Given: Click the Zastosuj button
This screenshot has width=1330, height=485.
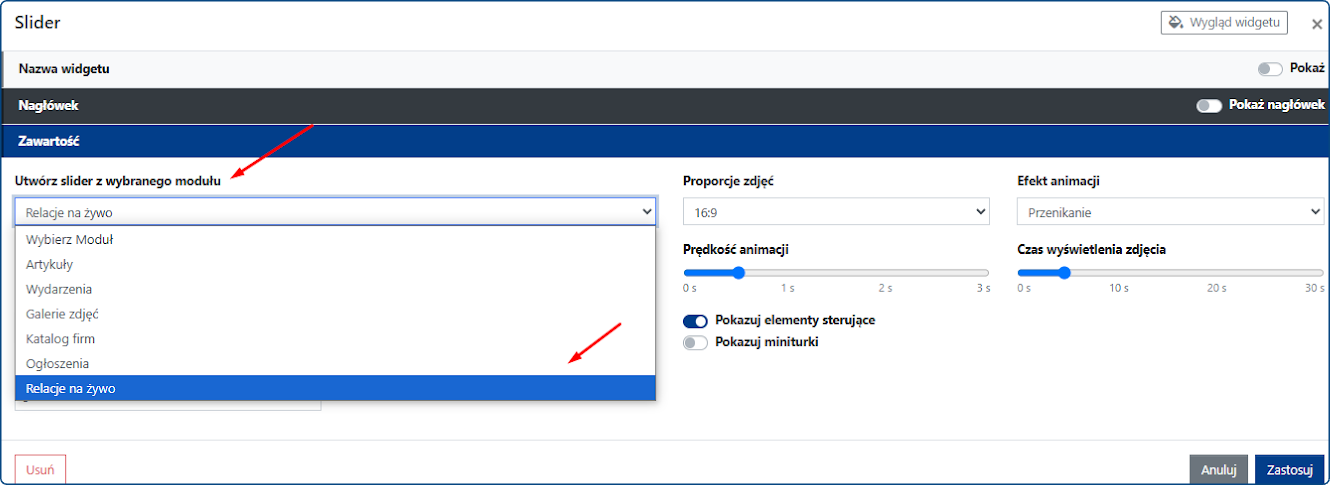Looking at the screenshot, I should pos(1288,469).
